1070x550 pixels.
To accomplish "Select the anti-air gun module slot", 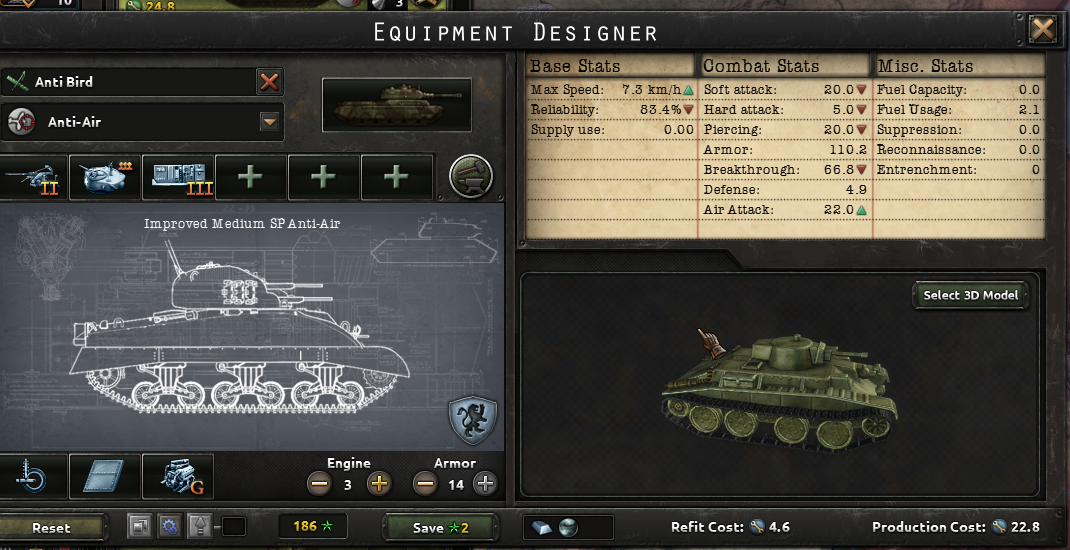I will click(32, 177).
